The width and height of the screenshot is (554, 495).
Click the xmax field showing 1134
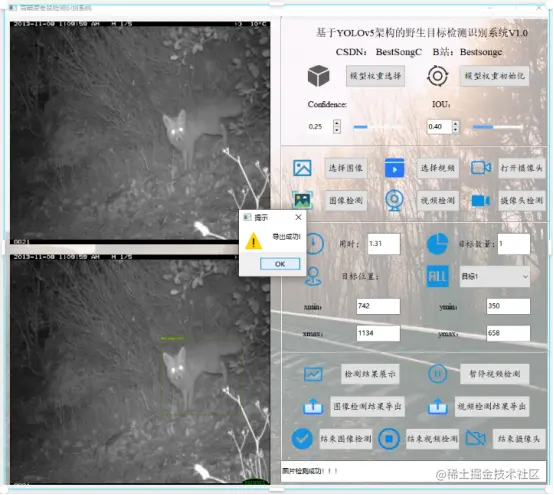378,333
